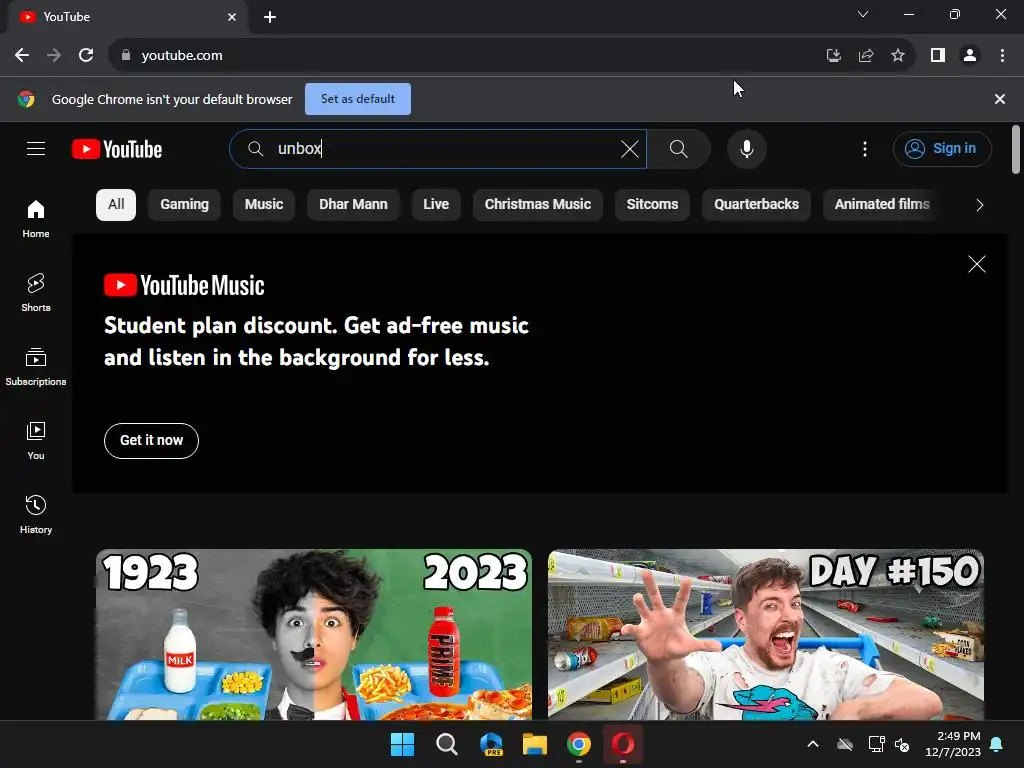1024x768 pixels.
Task: Switch to Google Chrome in the taskbar
Action: point(579,744)
